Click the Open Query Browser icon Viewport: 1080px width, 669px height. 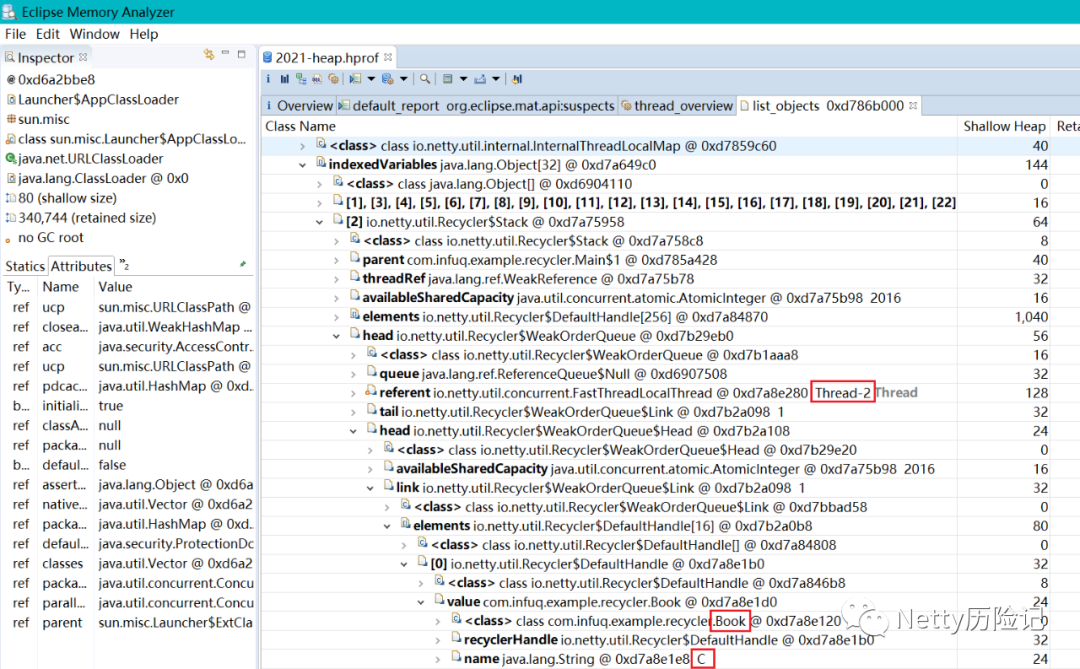388,79
